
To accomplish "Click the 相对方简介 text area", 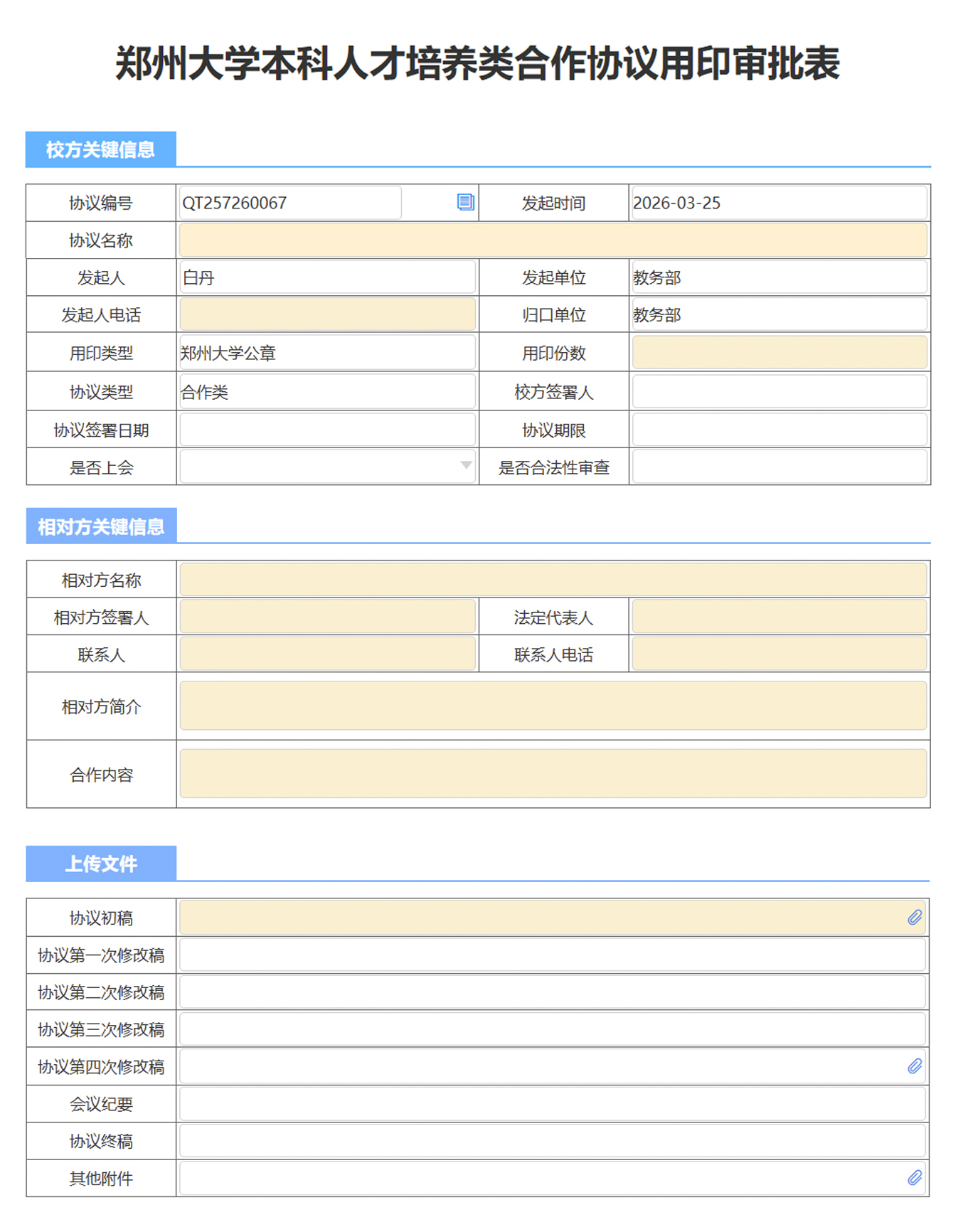I will pyautogui.click(x=553, y=706).
